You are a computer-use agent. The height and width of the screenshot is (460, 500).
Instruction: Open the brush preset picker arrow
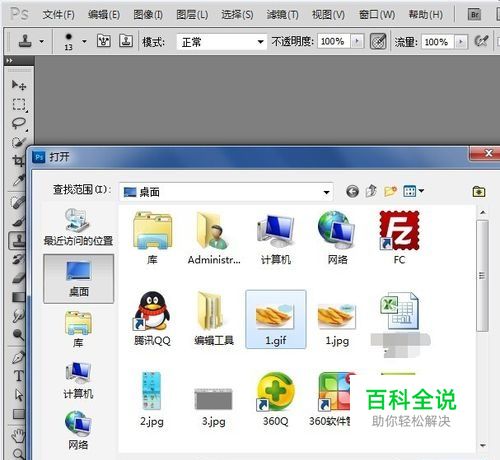click(x=84, y=41)
